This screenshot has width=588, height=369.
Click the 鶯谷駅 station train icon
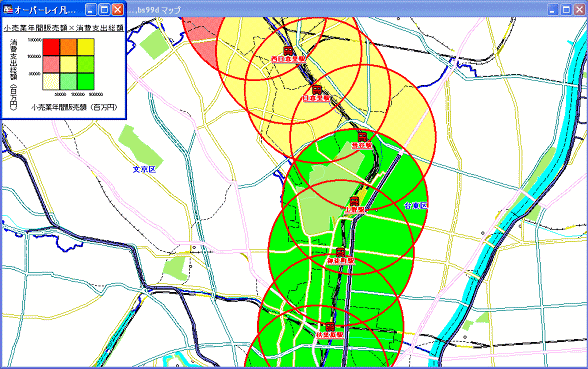click(362, 137)
